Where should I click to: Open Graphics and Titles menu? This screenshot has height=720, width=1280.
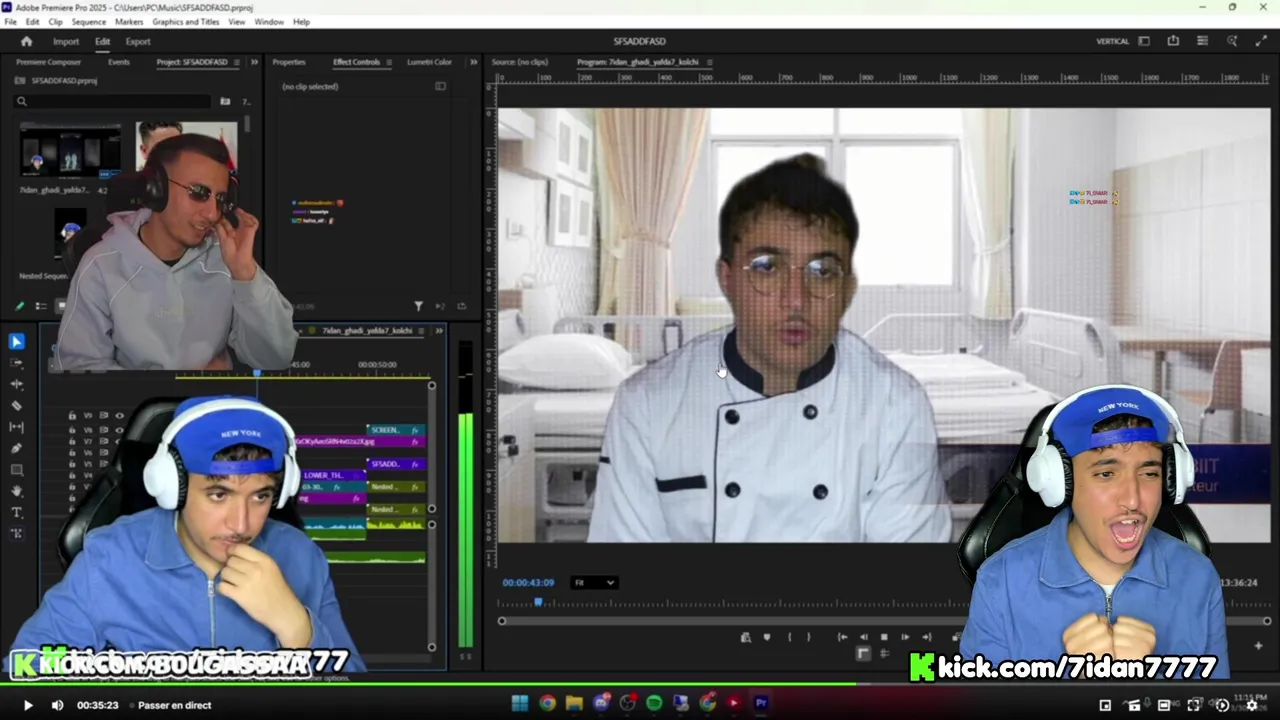click(x=186, y=21)
